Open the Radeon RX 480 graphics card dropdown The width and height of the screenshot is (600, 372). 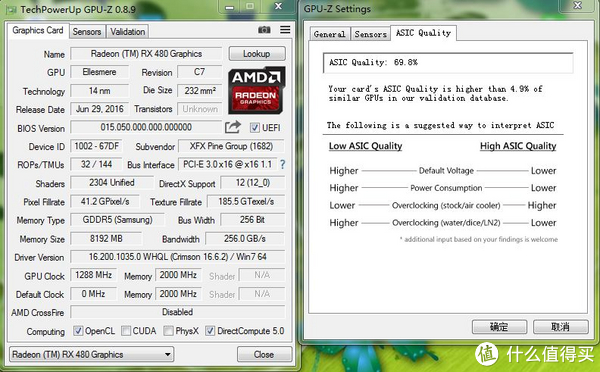point(91,354)
